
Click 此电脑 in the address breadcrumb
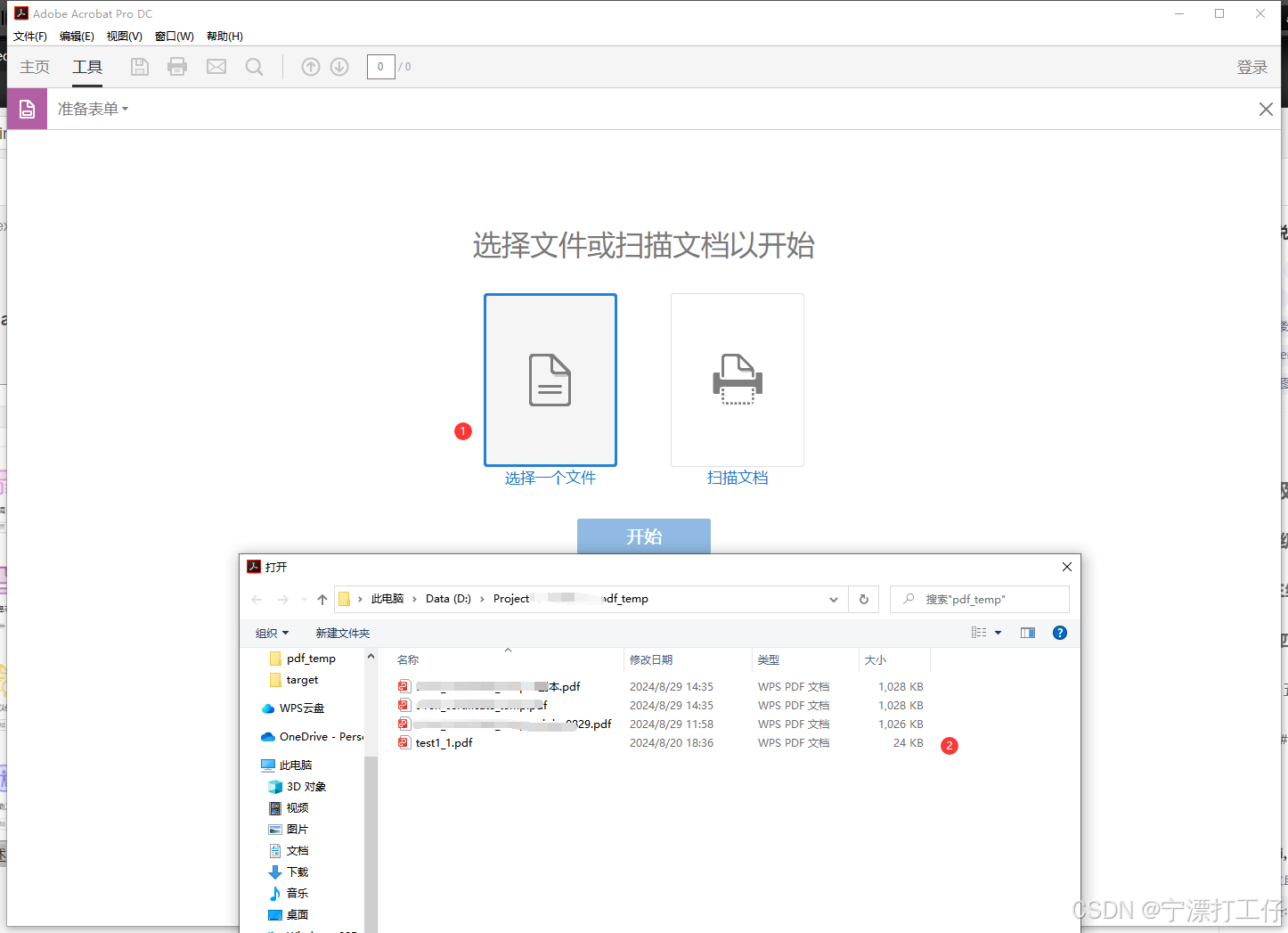pyautogui.click(x=387, y=599)
